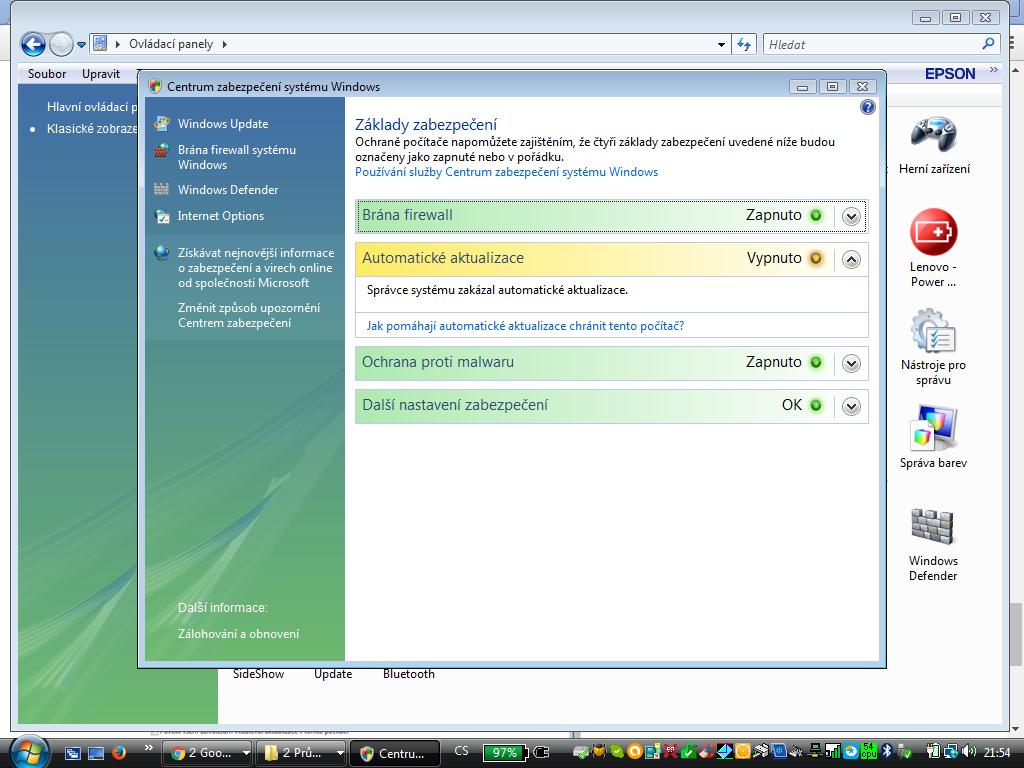This screenshot has height=768, width=1024.
Task: Click the Centrum zabezpečení taskbar button
Action: pyautogui.click(x=396, y=753)
